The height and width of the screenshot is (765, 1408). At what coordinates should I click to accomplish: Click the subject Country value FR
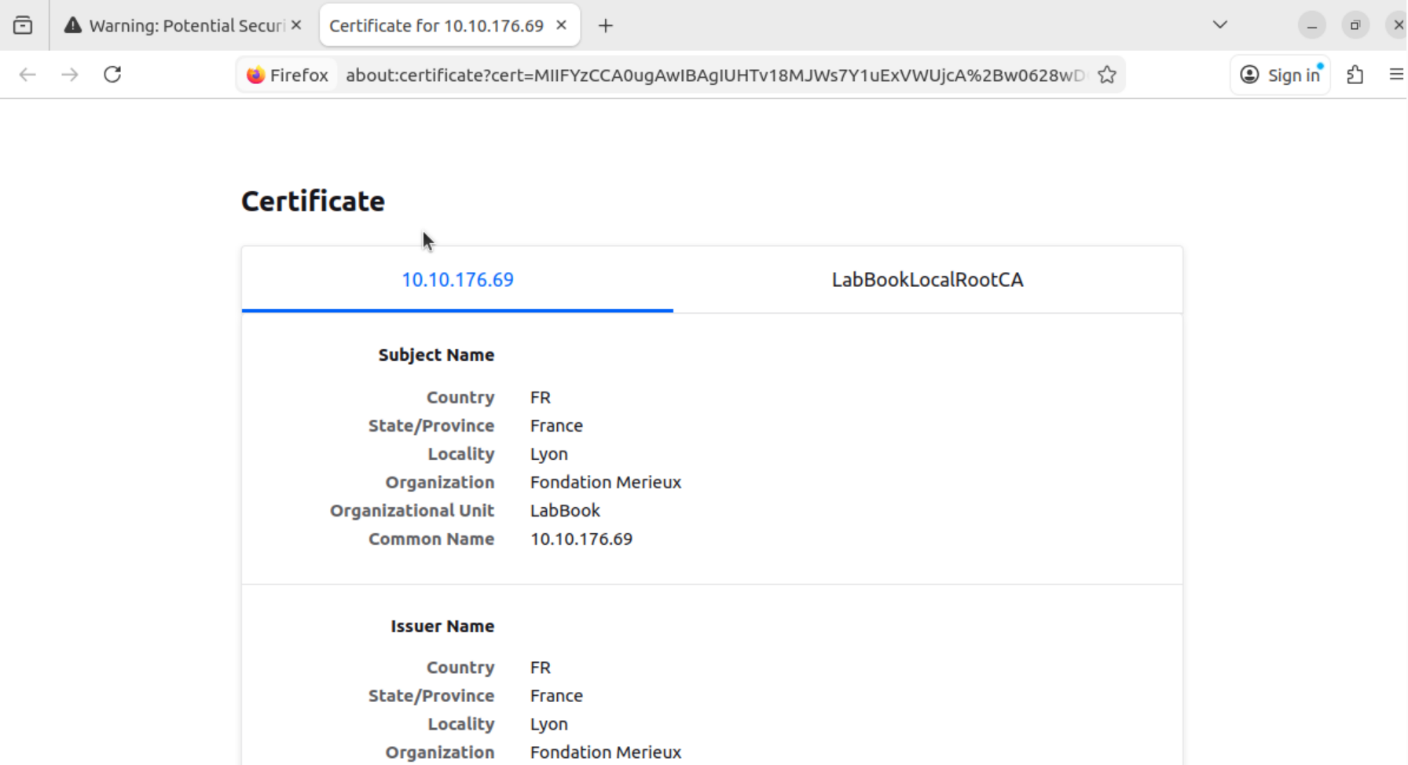[x=540, y=397]
